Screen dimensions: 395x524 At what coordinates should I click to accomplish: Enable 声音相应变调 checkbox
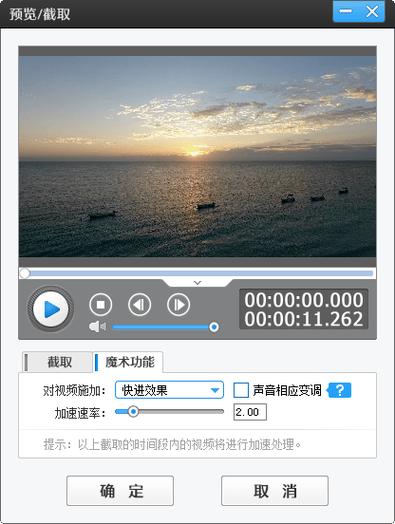[241, 390]
